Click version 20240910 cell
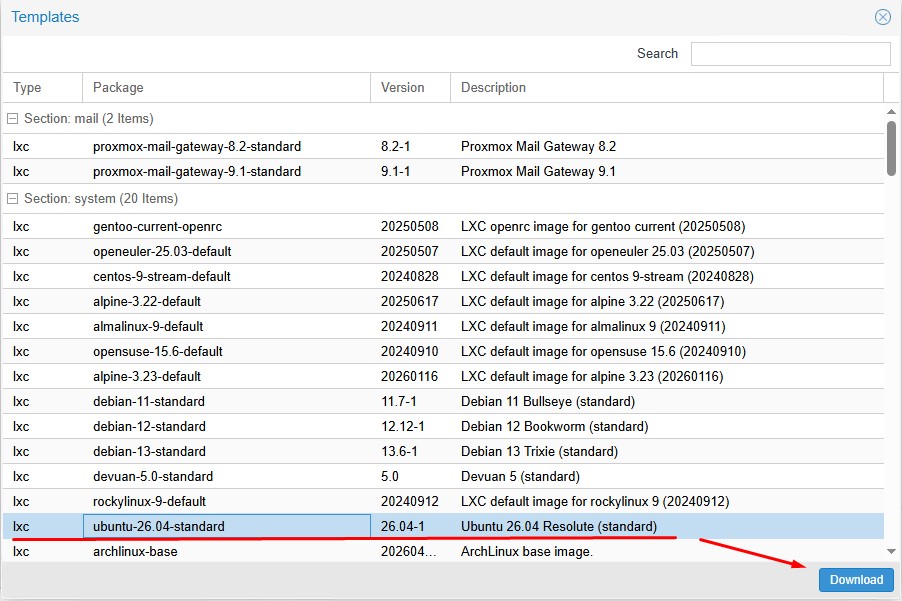This screenshot has width=902, height=601. coord(410,351)
